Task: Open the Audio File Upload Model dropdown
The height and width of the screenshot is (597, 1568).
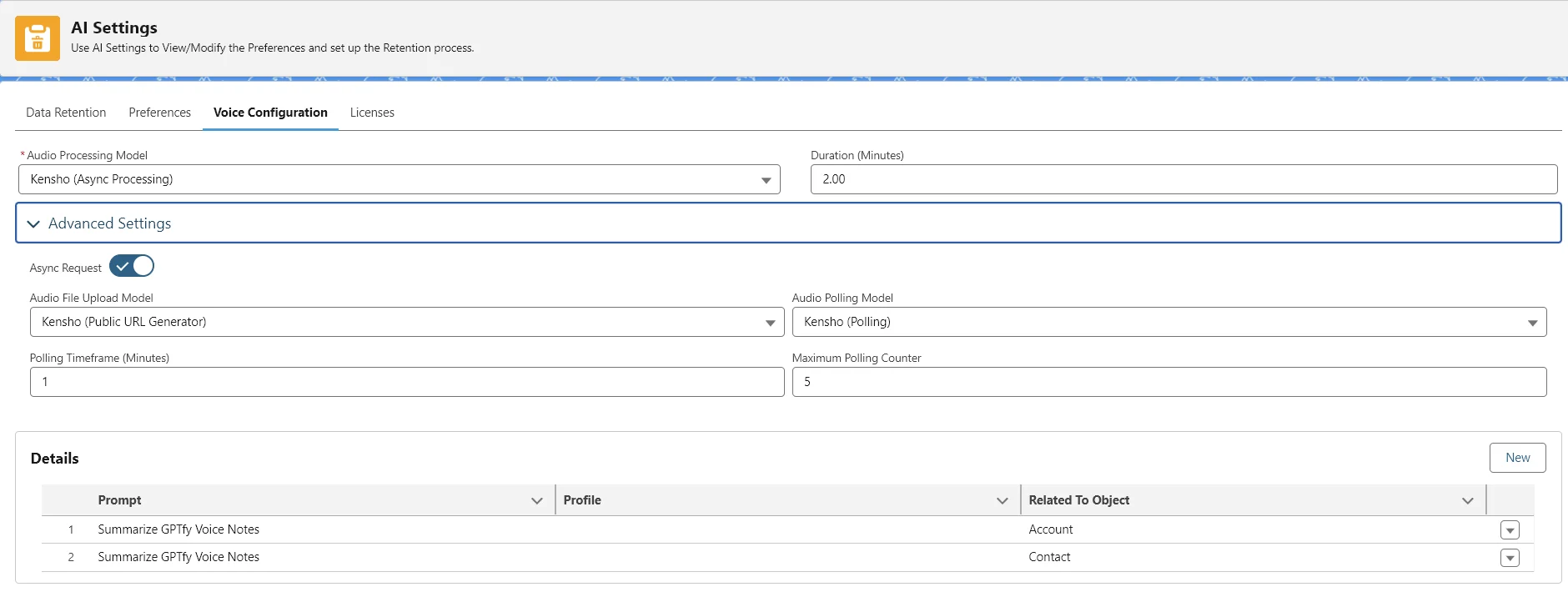Action: [x=406, y=322]
